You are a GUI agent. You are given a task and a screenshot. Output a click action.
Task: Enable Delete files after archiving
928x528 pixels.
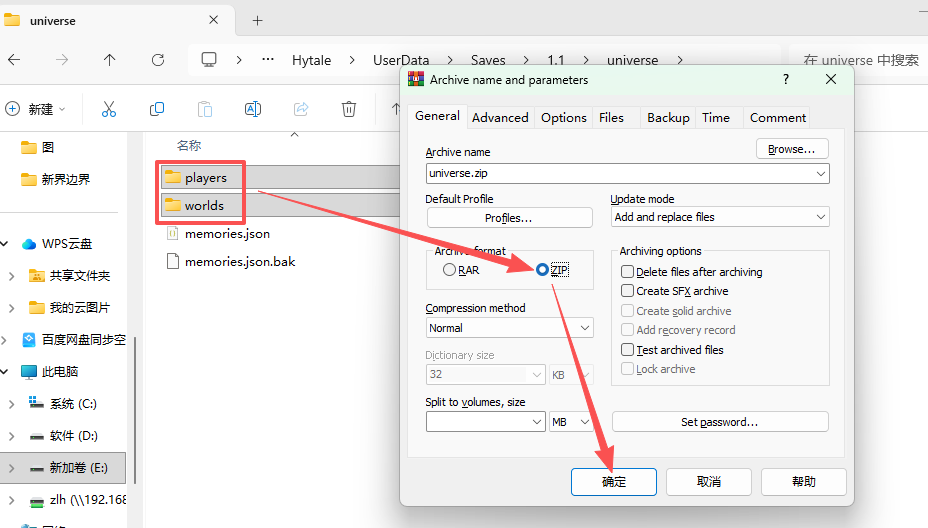pyautogui.click(x=628, y=272)
